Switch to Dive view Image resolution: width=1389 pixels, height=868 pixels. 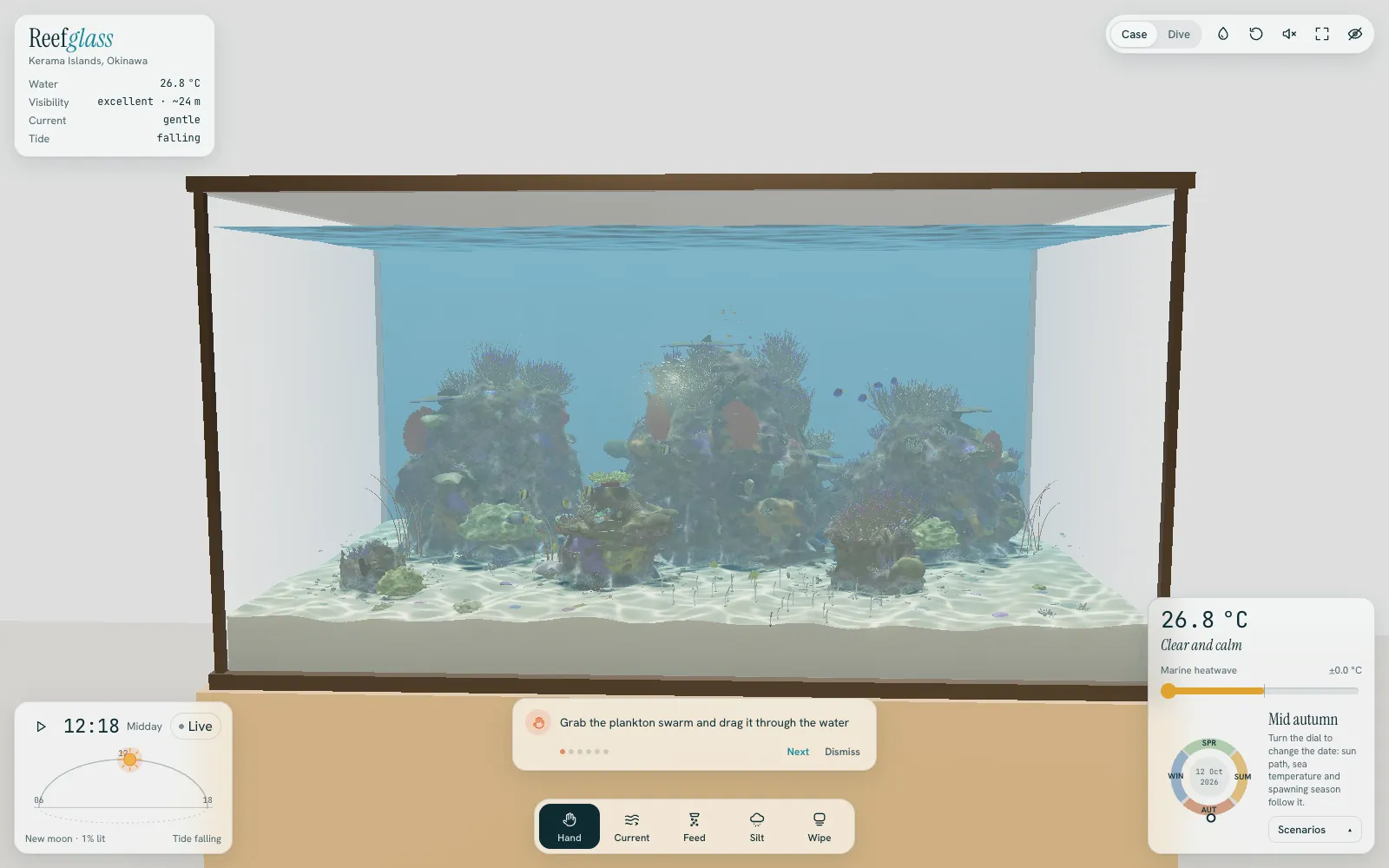click(x=1179, y=35)
